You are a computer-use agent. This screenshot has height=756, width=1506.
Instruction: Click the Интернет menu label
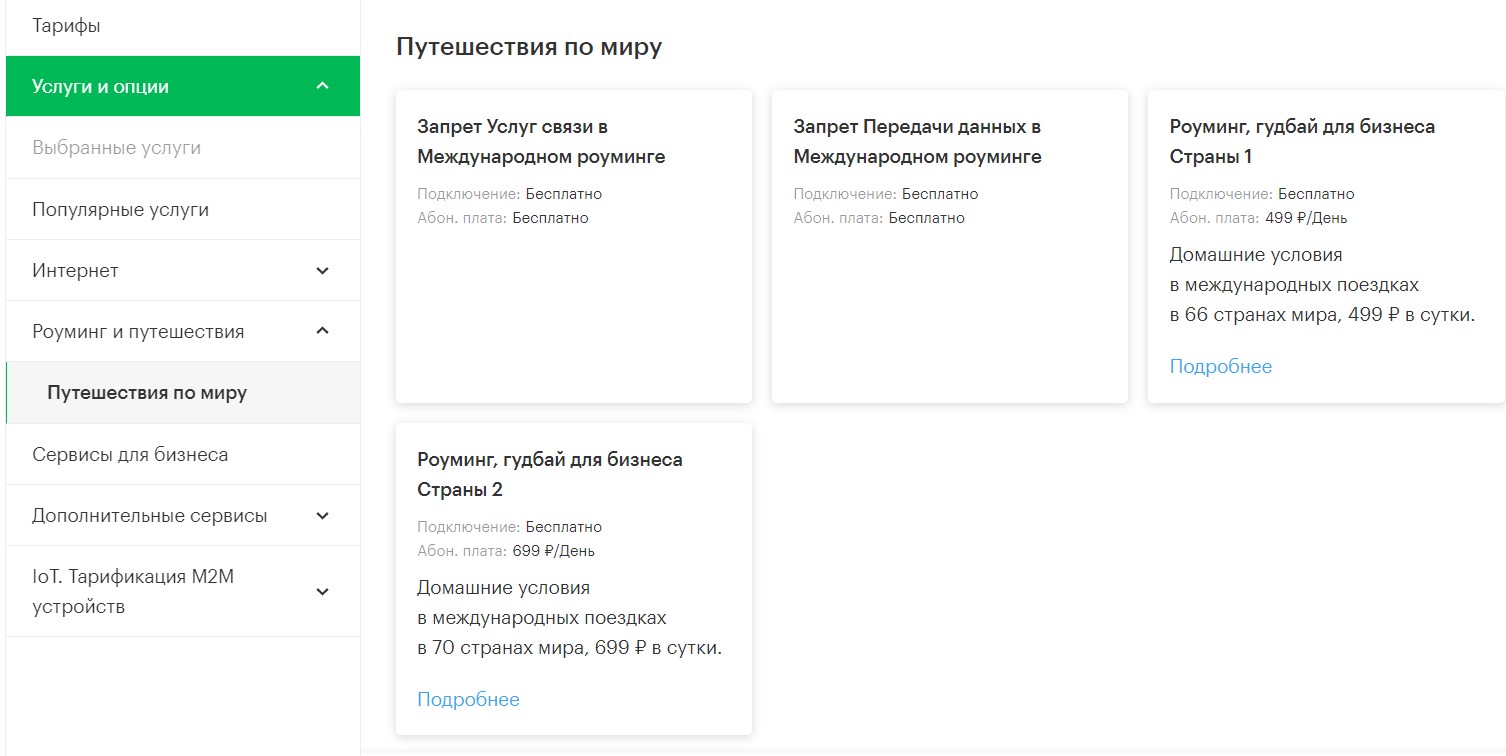[x=75, y=271]
